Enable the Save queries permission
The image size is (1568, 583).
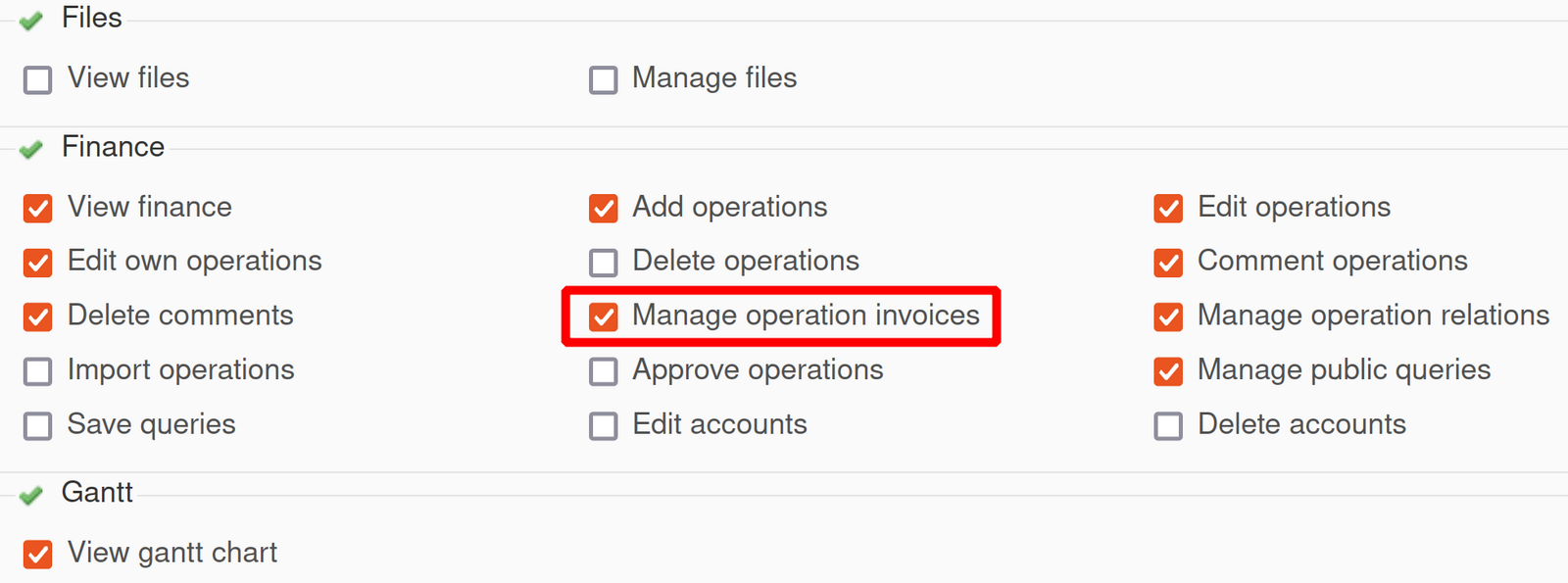coord(36,426)
